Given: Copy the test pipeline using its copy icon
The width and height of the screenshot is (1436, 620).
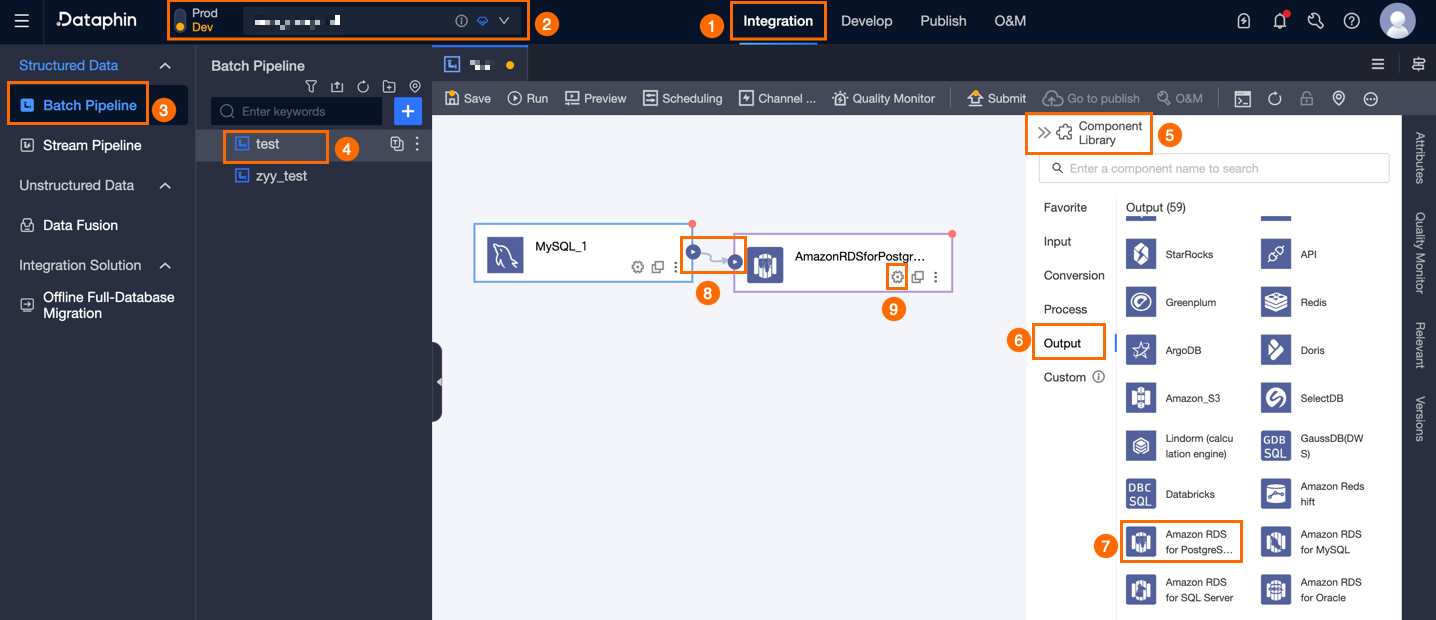Looking at the screenshot, I should coord(397,144).
